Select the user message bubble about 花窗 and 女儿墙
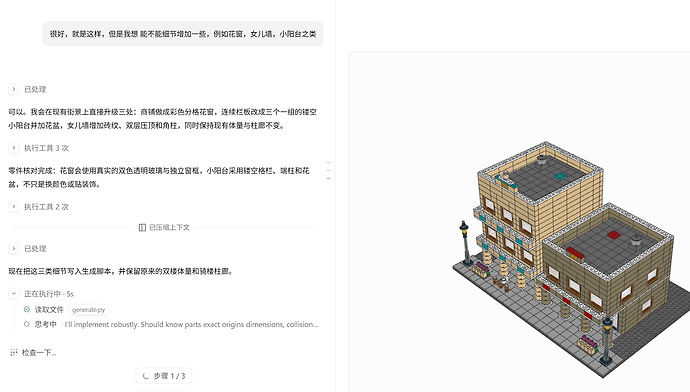This screenshot has width=690, height=392. tap(183, 33)
